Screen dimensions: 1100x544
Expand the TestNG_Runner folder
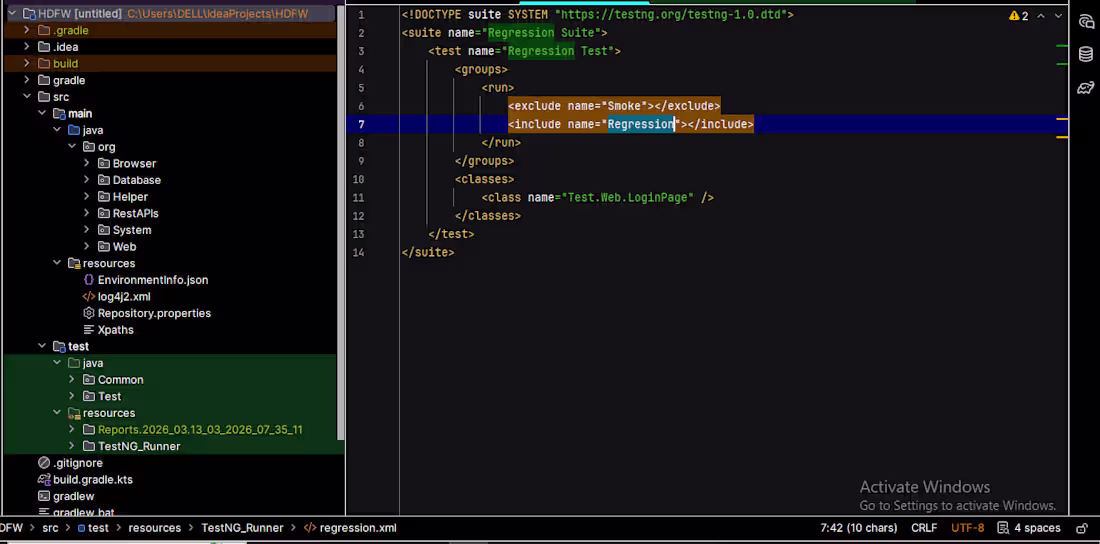72,446
